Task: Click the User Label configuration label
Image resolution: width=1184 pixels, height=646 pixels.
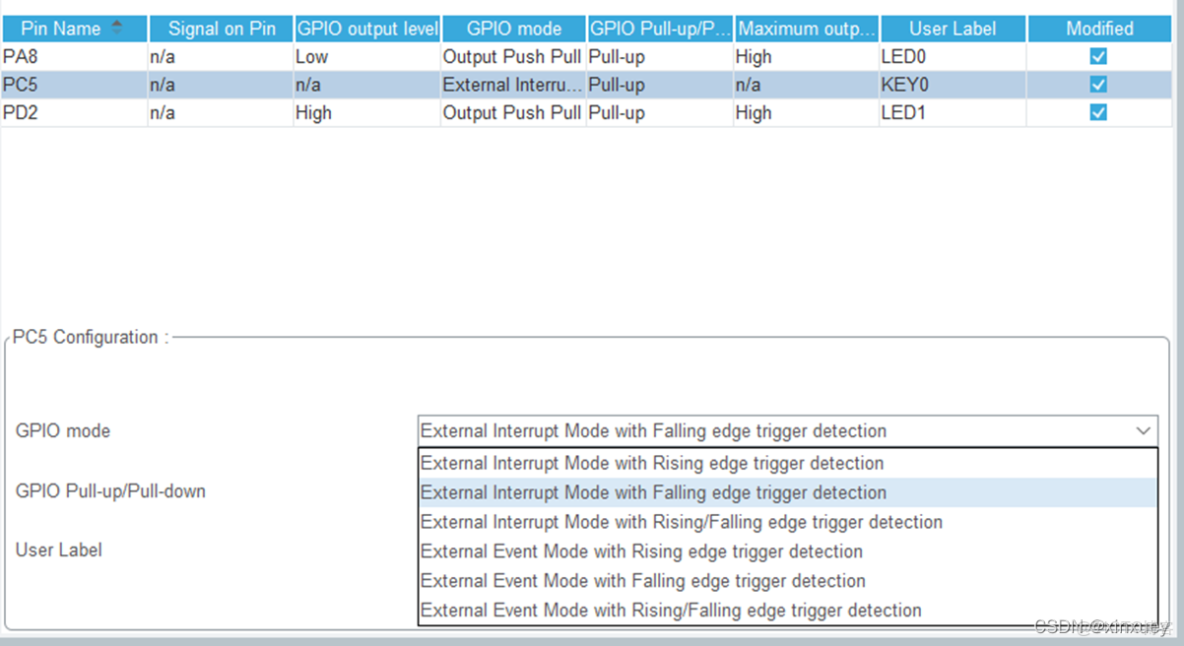Action: click(58, 550)
